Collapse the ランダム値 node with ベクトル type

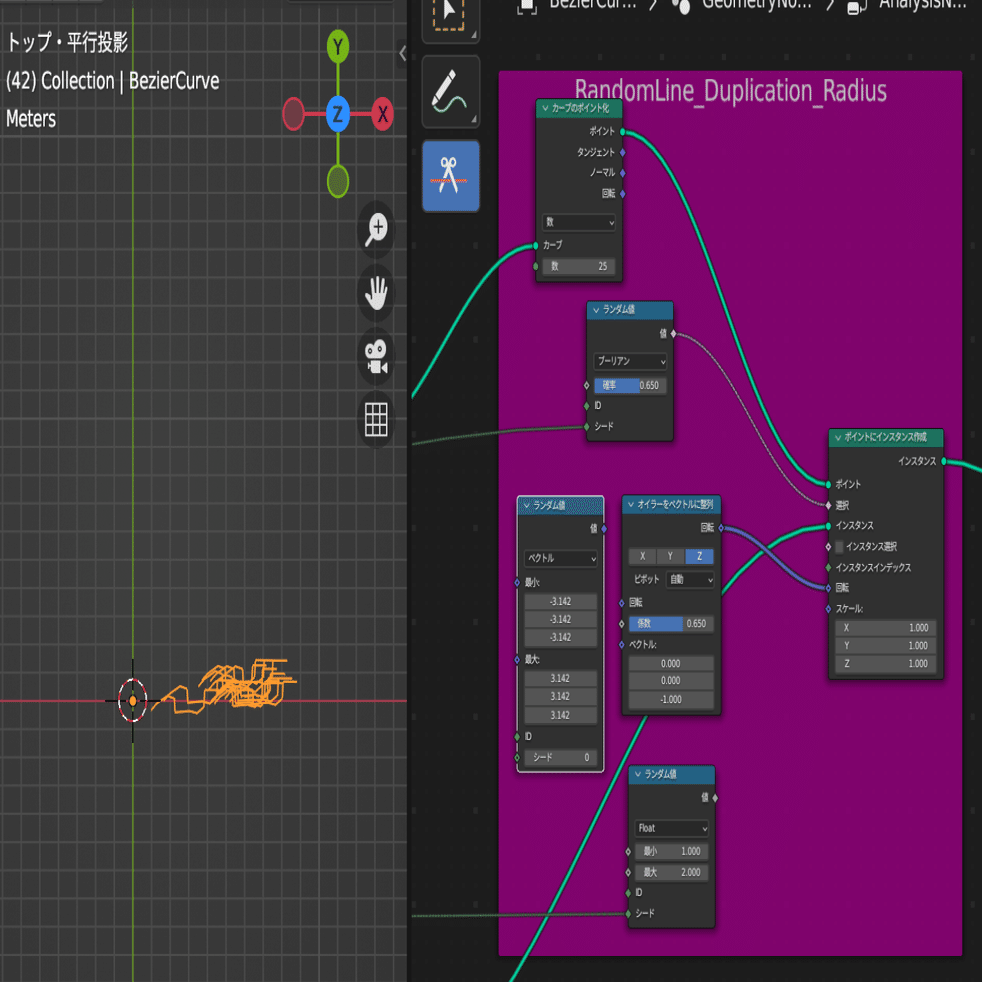(526, 505)
